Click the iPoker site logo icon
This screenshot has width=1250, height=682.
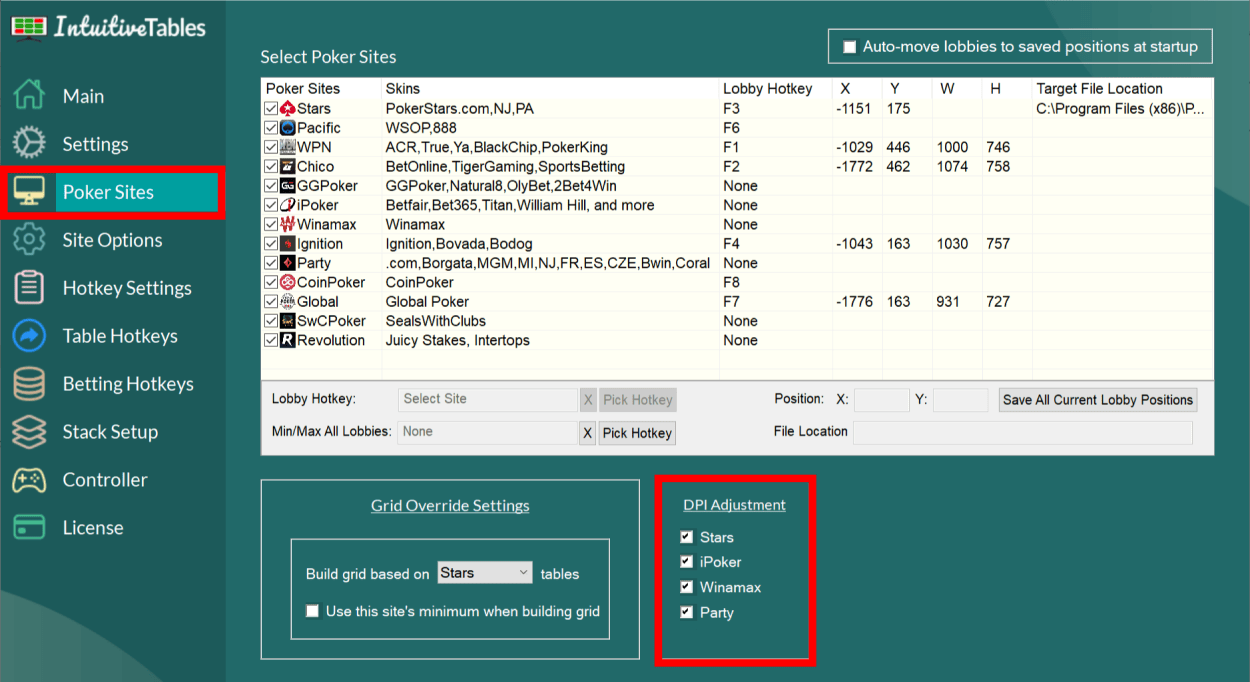tap(288, 205)
